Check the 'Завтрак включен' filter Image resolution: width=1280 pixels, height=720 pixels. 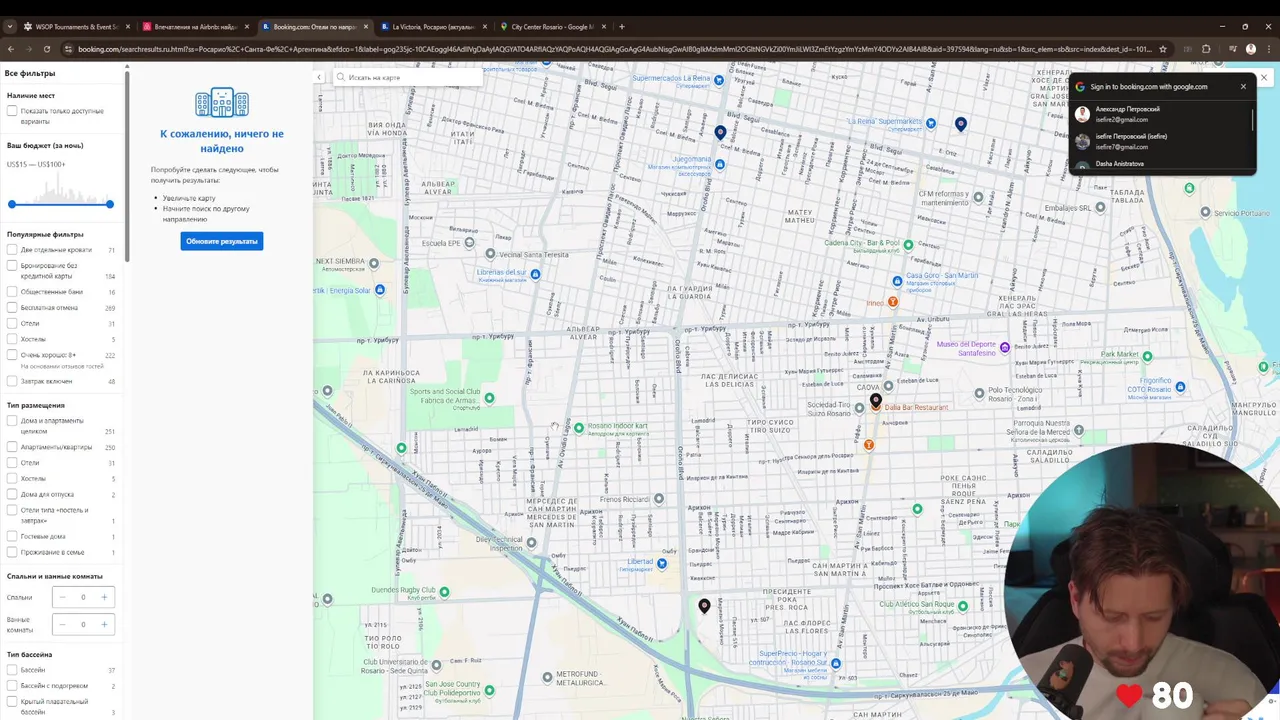12,381
